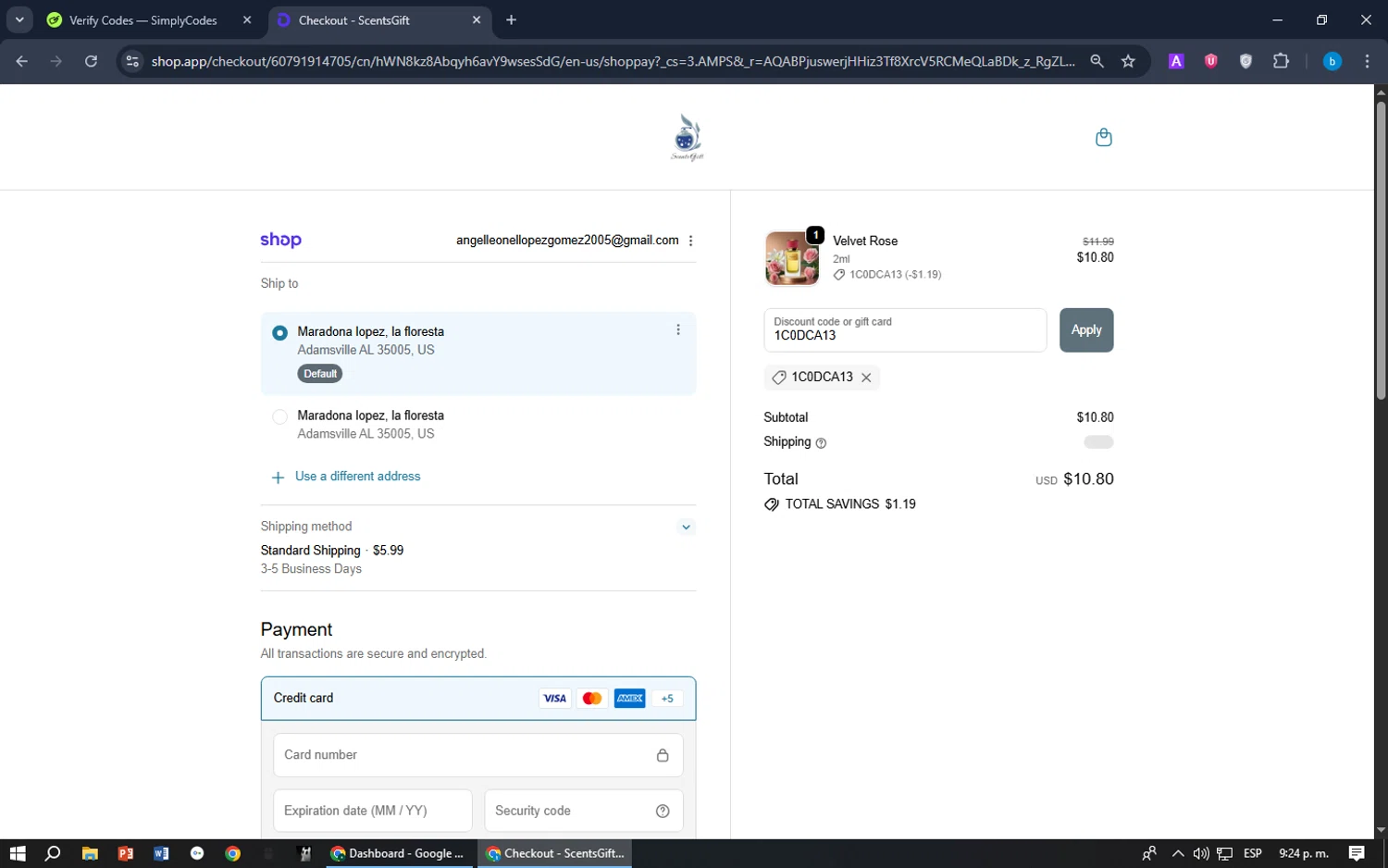
Task: Click the Mastercard logo
Action: coord(592,699)
